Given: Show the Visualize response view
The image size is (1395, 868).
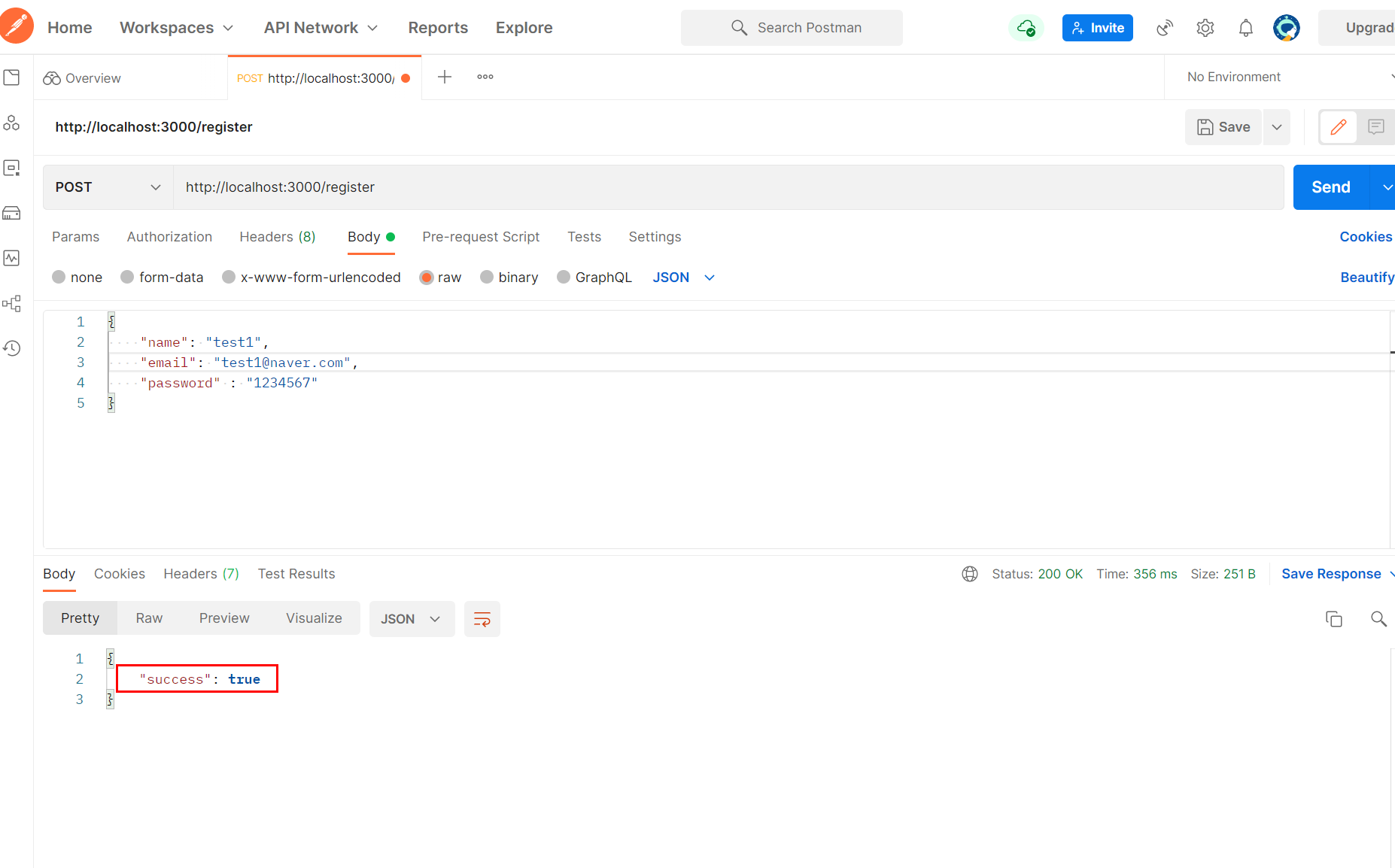Looking at the screenshot, I should [314, 618].
